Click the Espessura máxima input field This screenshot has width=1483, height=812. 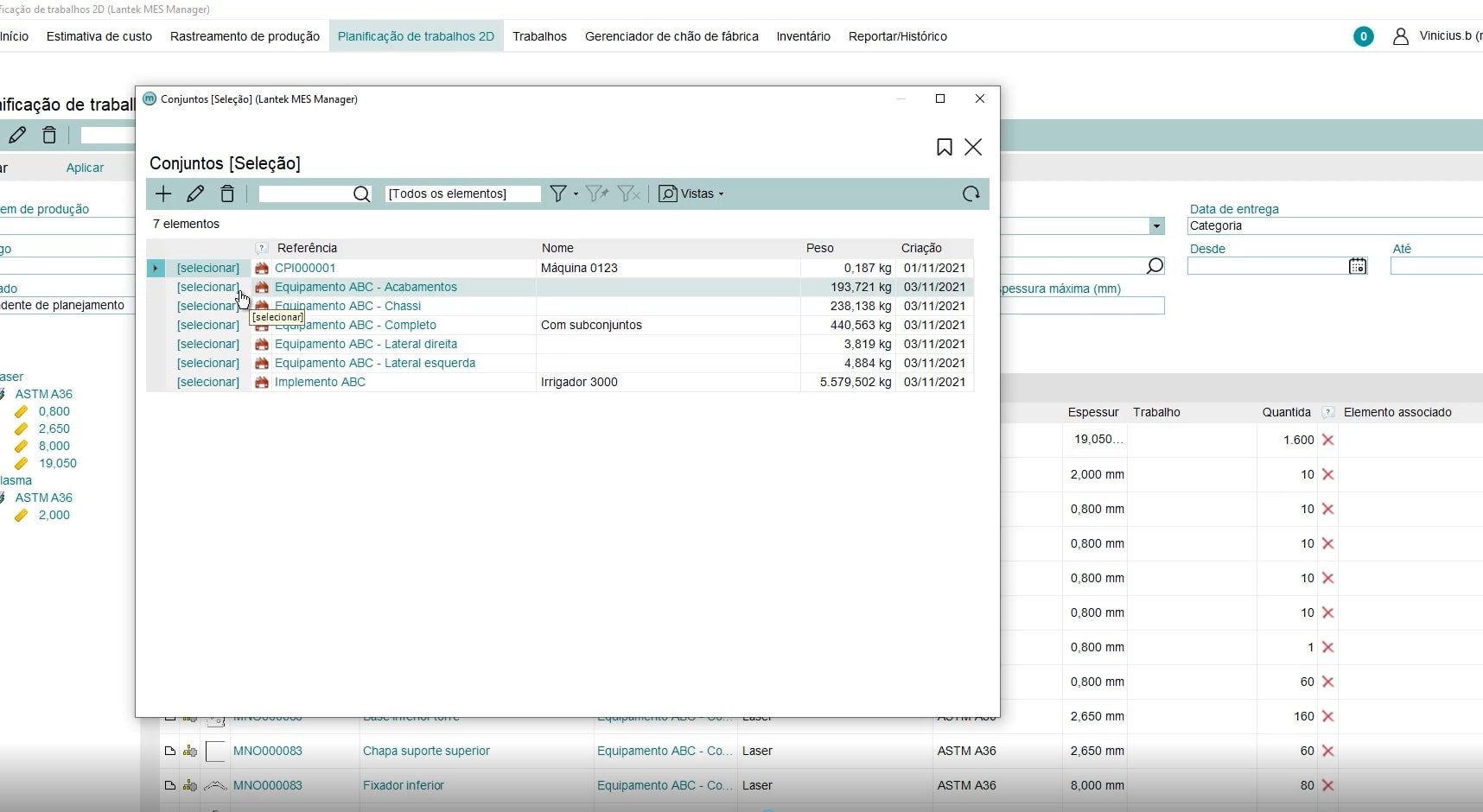(x=1082, y=306)
